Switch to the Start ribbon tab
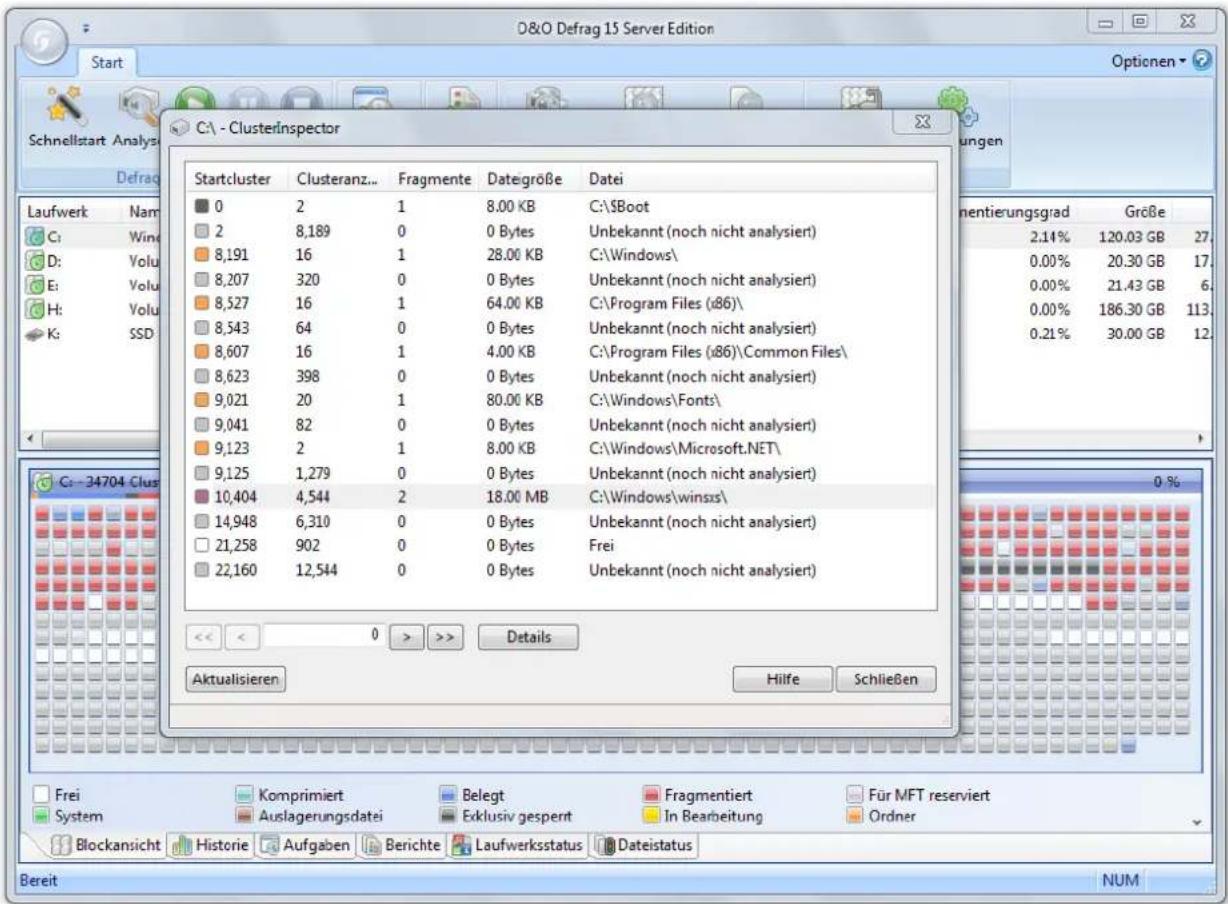 tap(106, 63)
